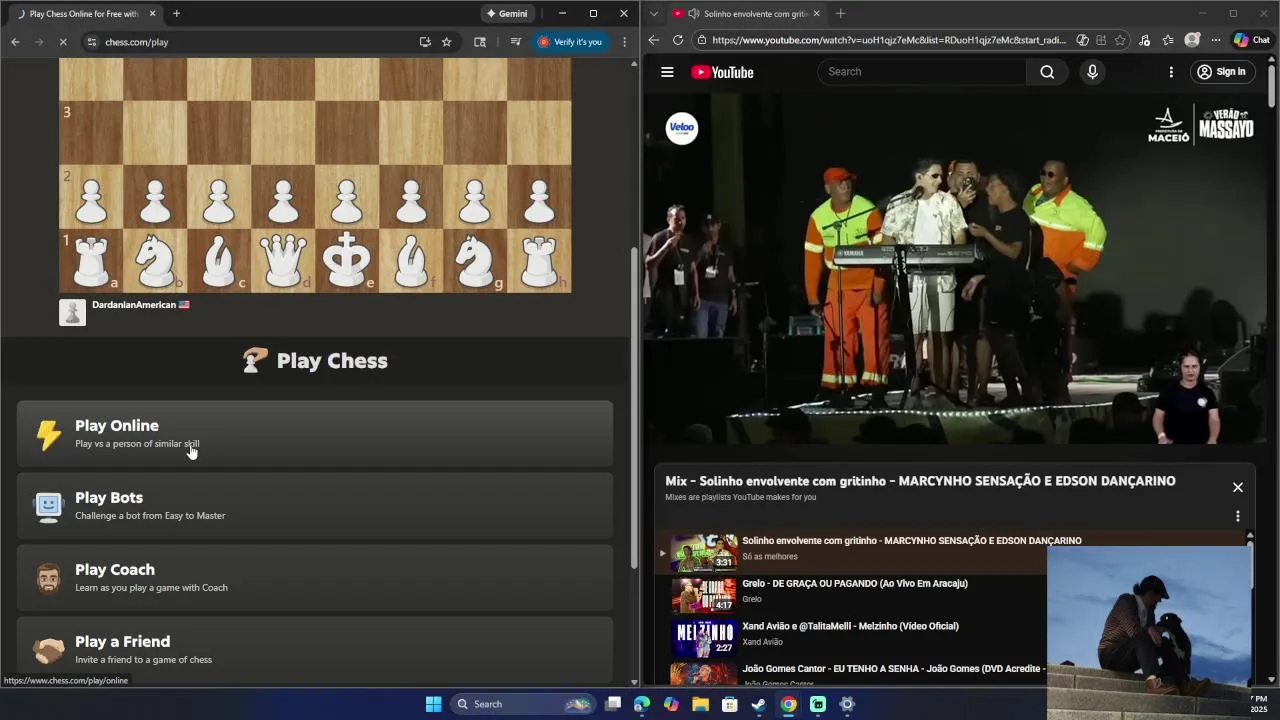Add YouTube page to Edge favorites star

pos(1120,40)
